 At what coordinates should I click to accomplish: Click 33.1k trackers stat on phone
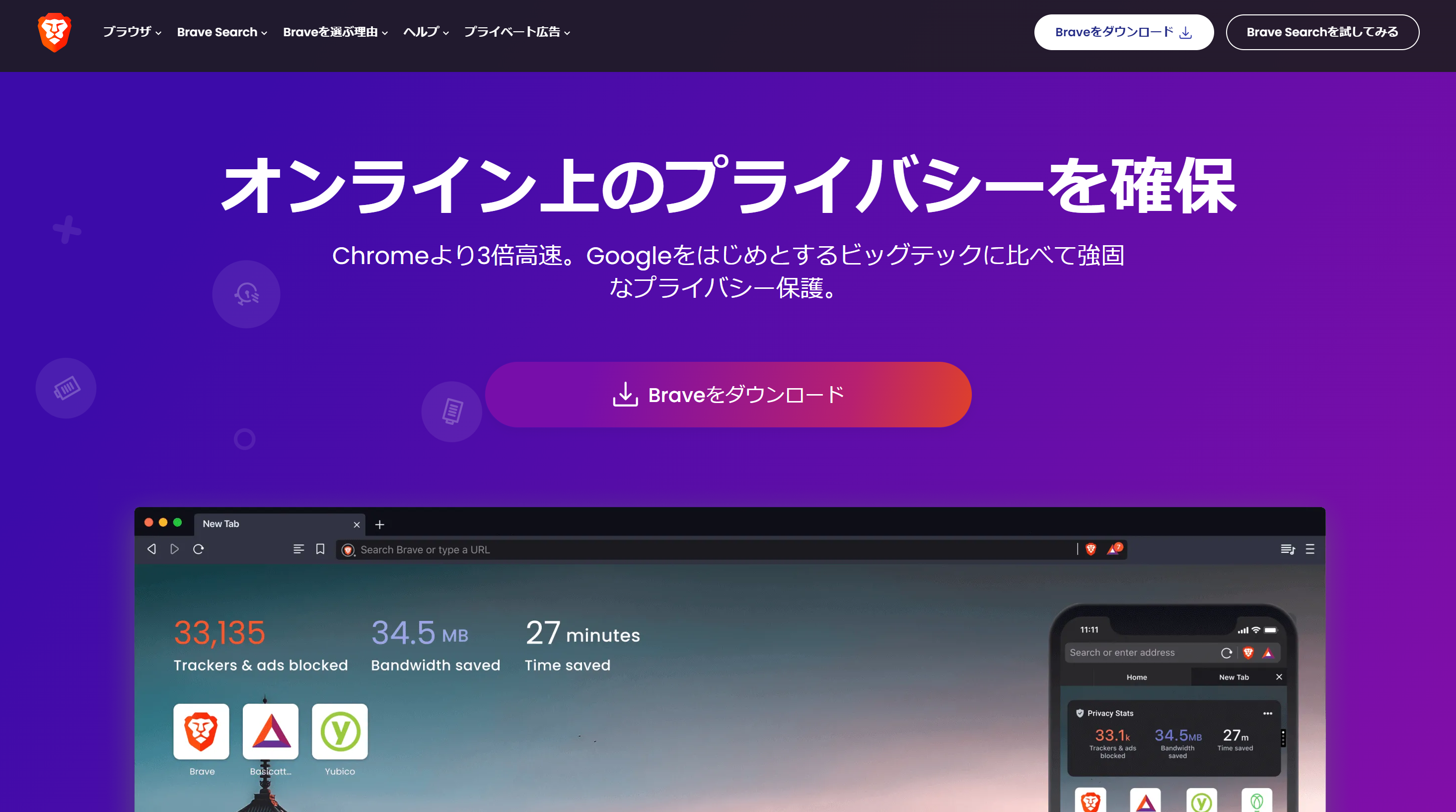1112,743
